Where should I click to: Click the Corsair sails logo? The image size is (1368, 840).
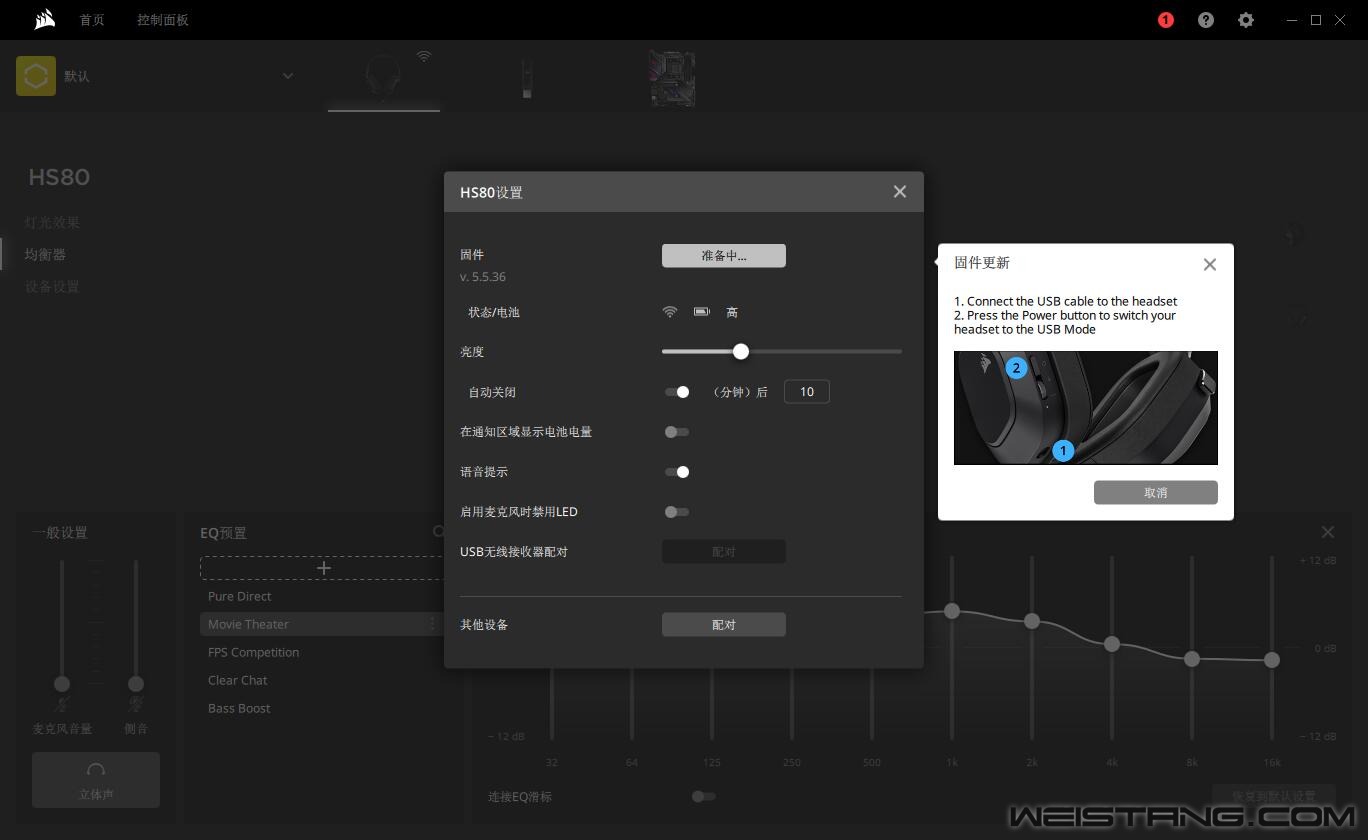[x=44, y=20]
